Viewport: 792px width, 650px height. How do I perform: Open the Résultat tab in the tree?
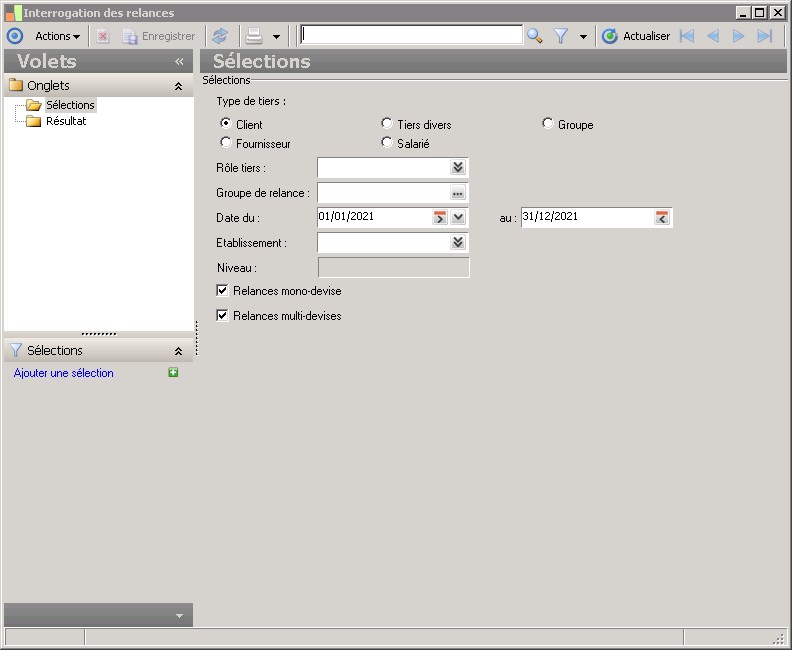point(65,121)
